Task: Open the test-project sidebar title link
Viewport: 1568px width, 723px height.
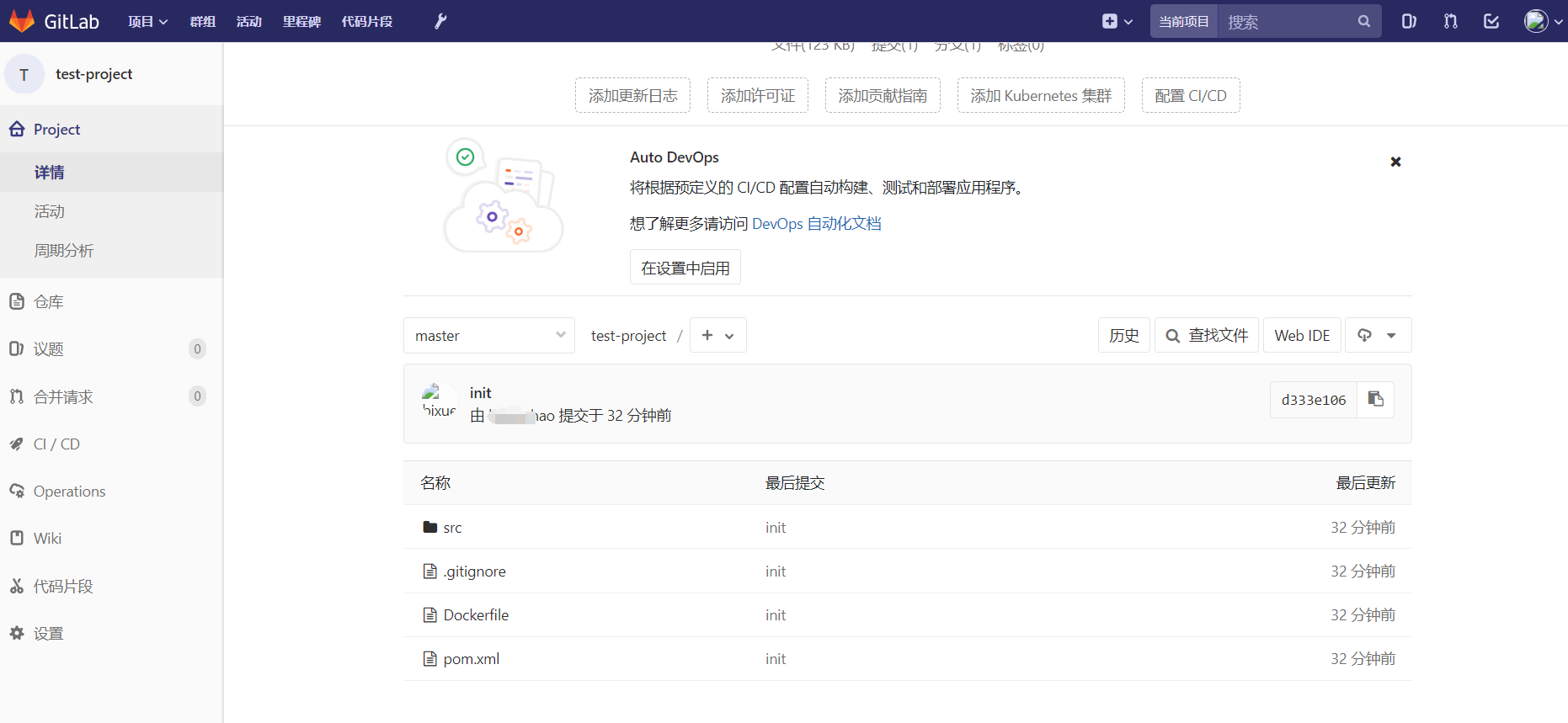Action: pos(93,74)
